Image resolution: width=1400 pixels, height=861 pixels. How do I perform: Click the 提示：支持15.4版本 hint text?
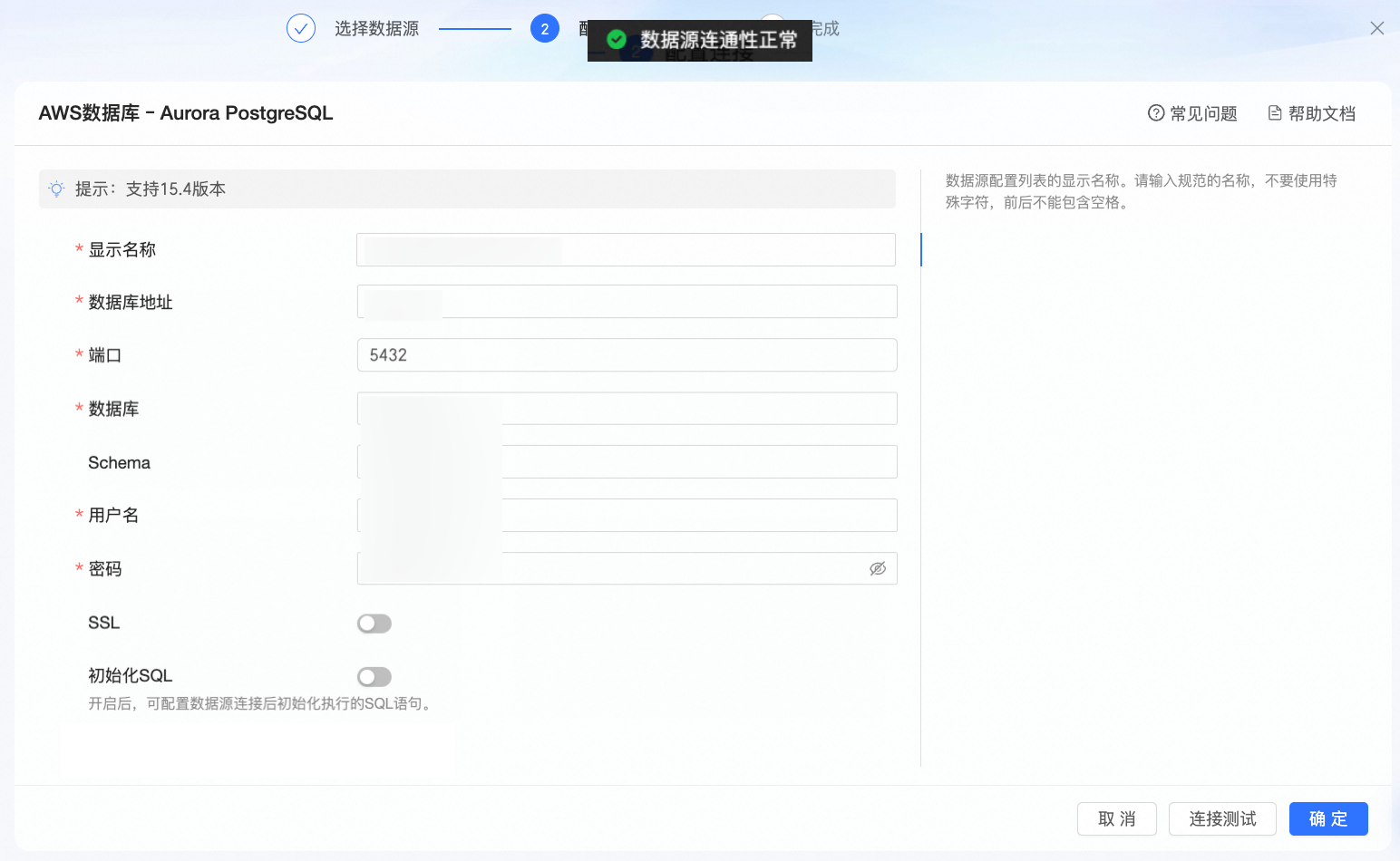tap(151, 189)
